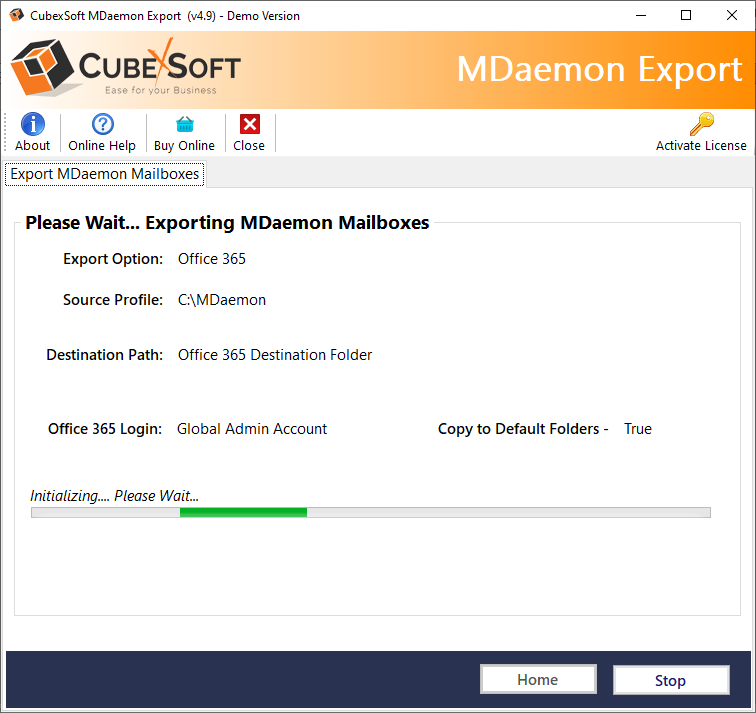Click the Activate License key icon
Image resolution: width=756 pixels, height=713 pixels.
pos(701,125)
